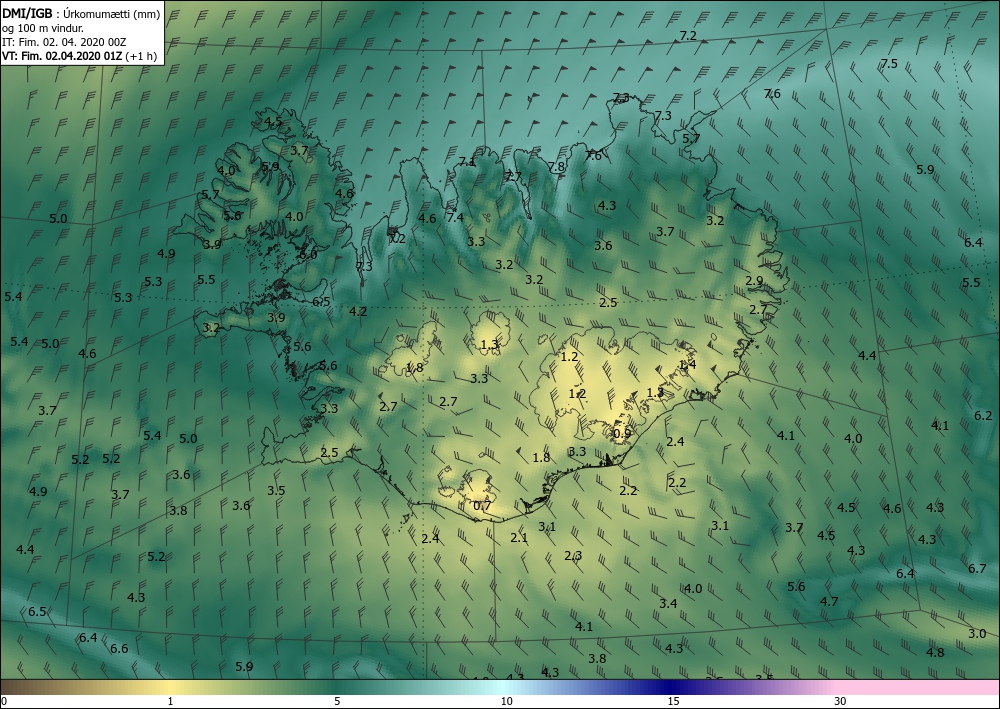Select the 4.2 value label

pos(358,312)
